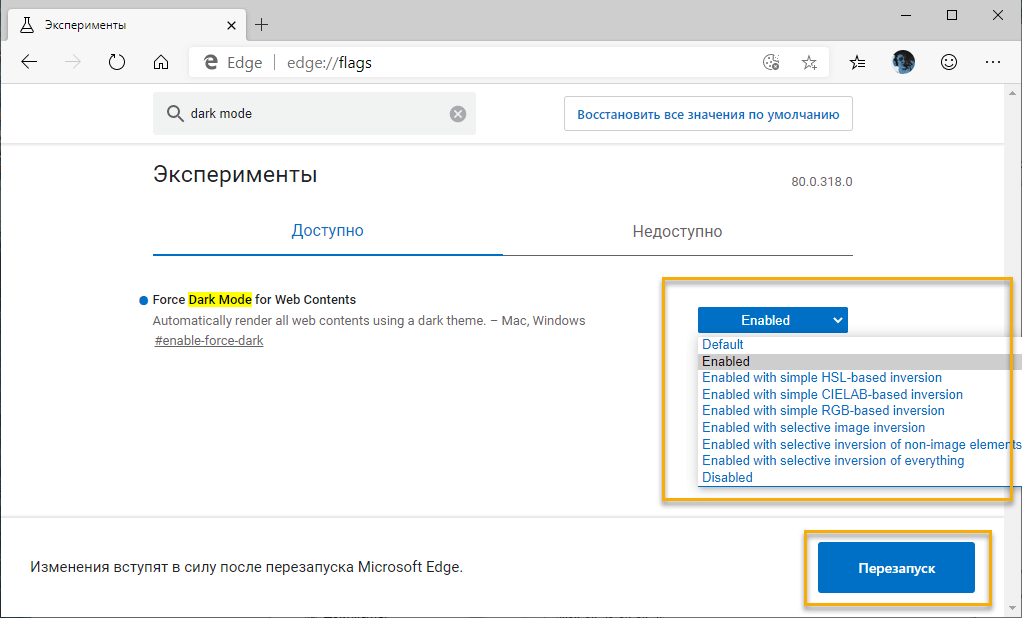The height and width of the screenshot is (618, 1022).
Task: Send feedback using the smiley icon
Action: (947, 61)
